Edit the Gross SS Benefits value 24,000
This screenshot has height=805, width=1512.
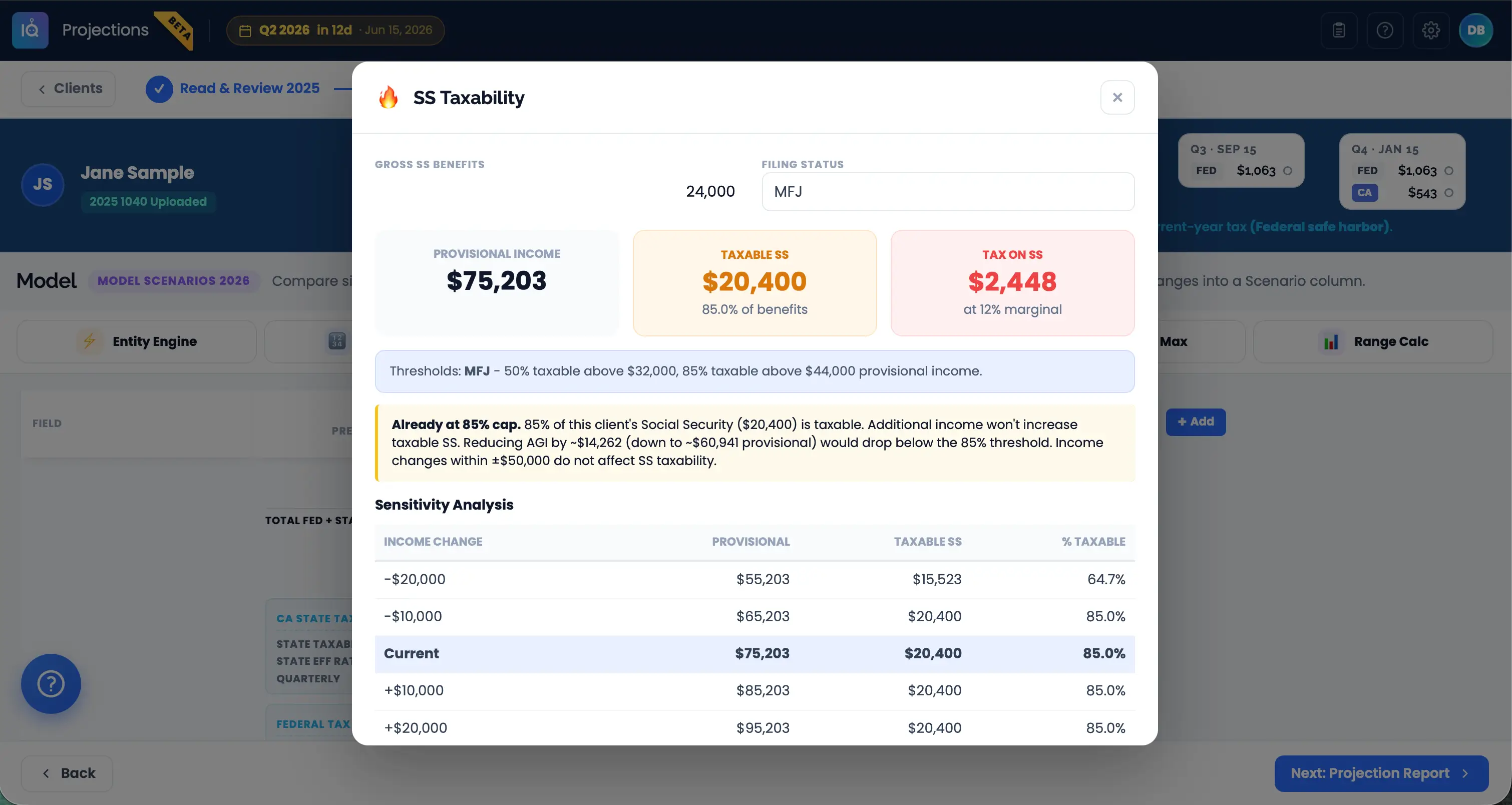click(x=561, y=192)
